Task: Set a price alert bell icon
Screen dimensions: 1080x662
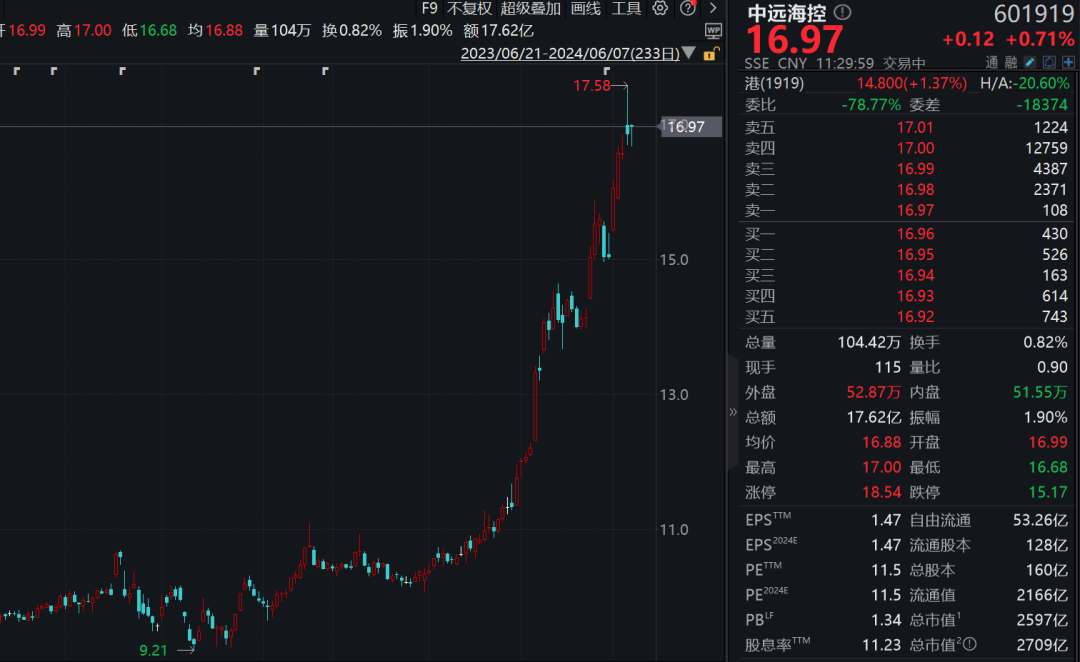Action: click(1049, 63)
